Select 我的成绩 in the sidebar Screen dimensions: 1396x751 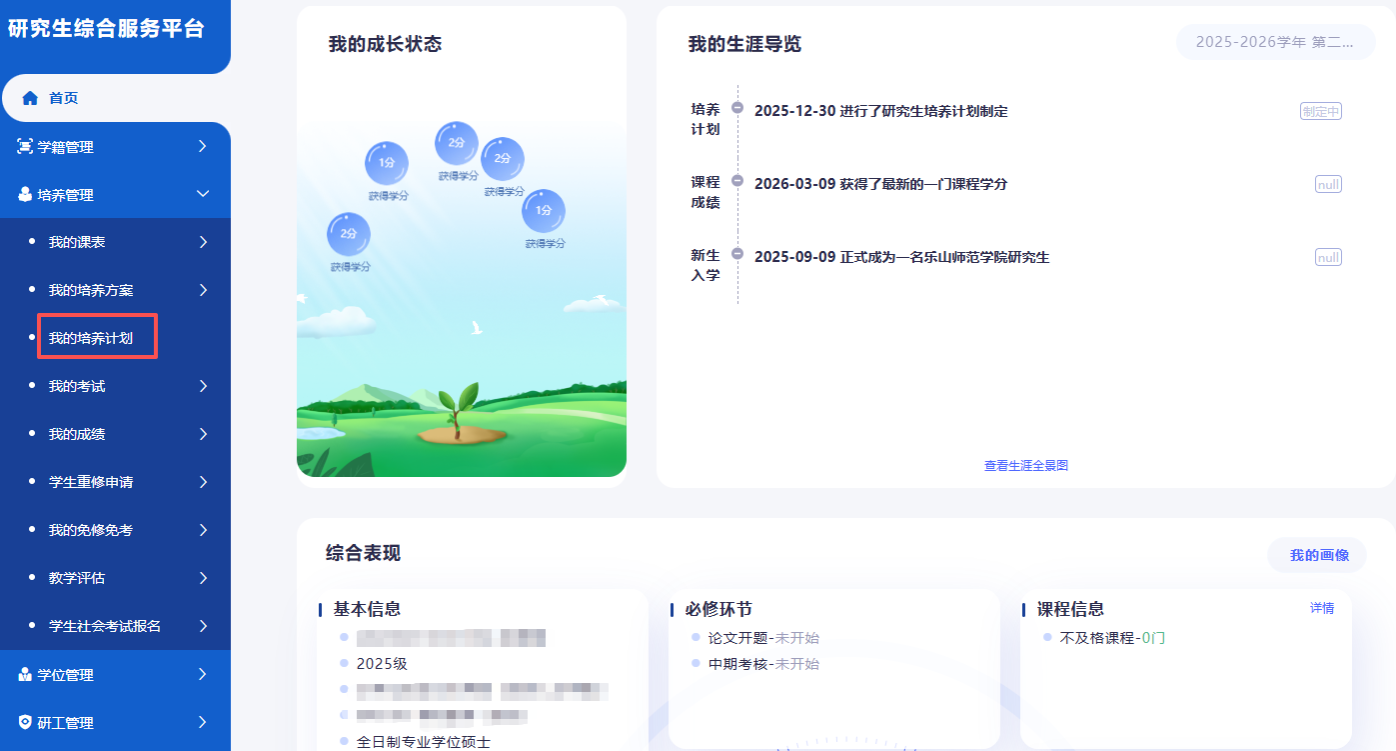[77, 434]
